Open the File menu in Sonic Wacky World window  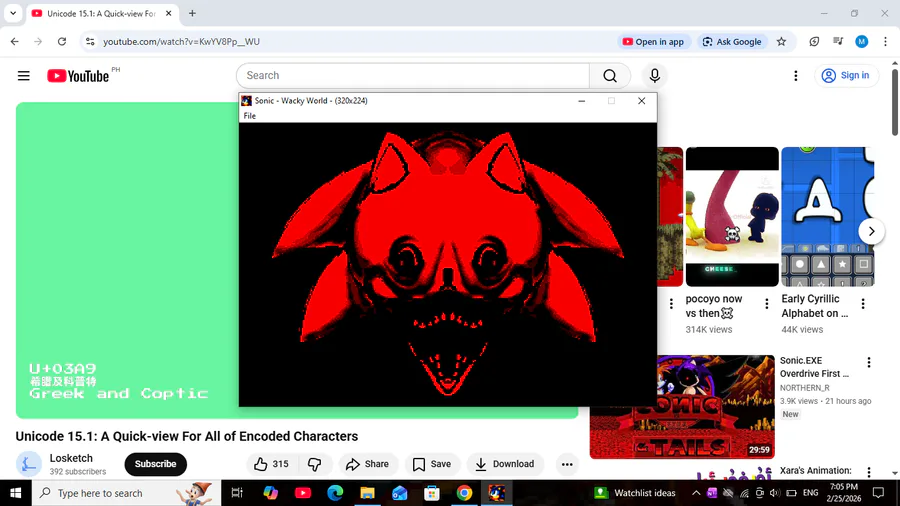[x=250, y=116]
